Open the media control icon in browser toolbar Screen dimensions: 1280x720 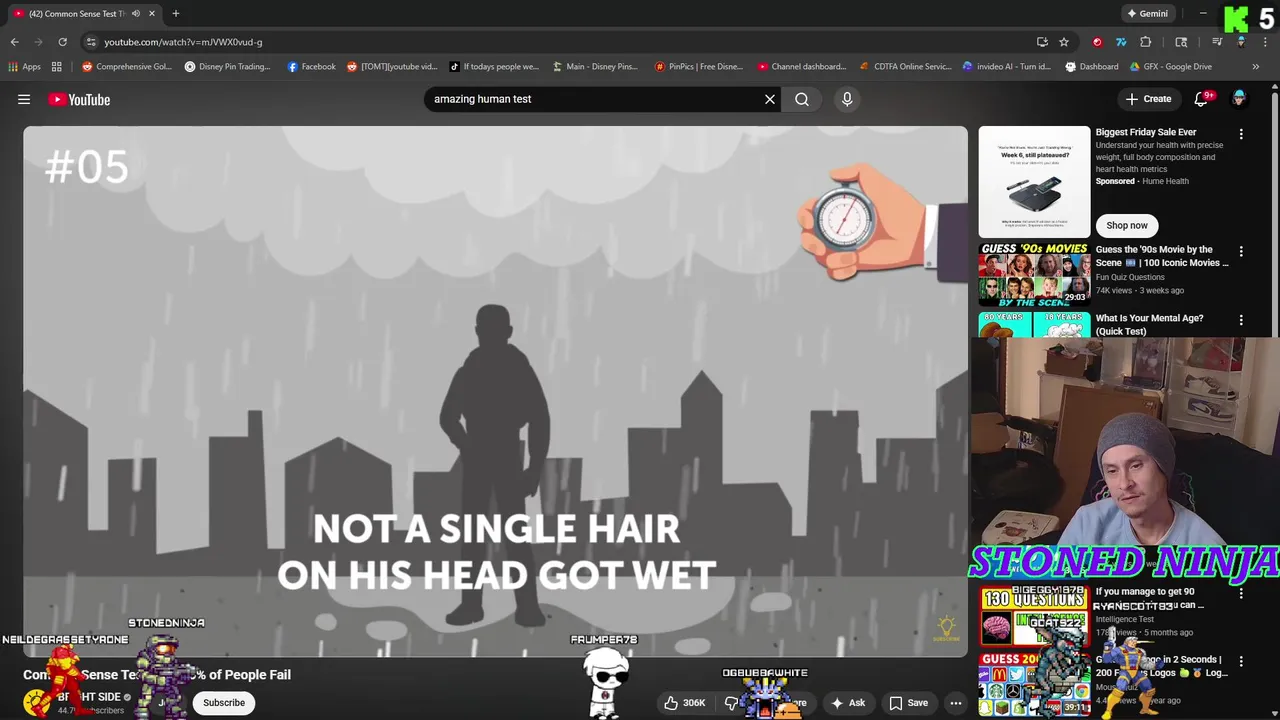coord(1217,42)
